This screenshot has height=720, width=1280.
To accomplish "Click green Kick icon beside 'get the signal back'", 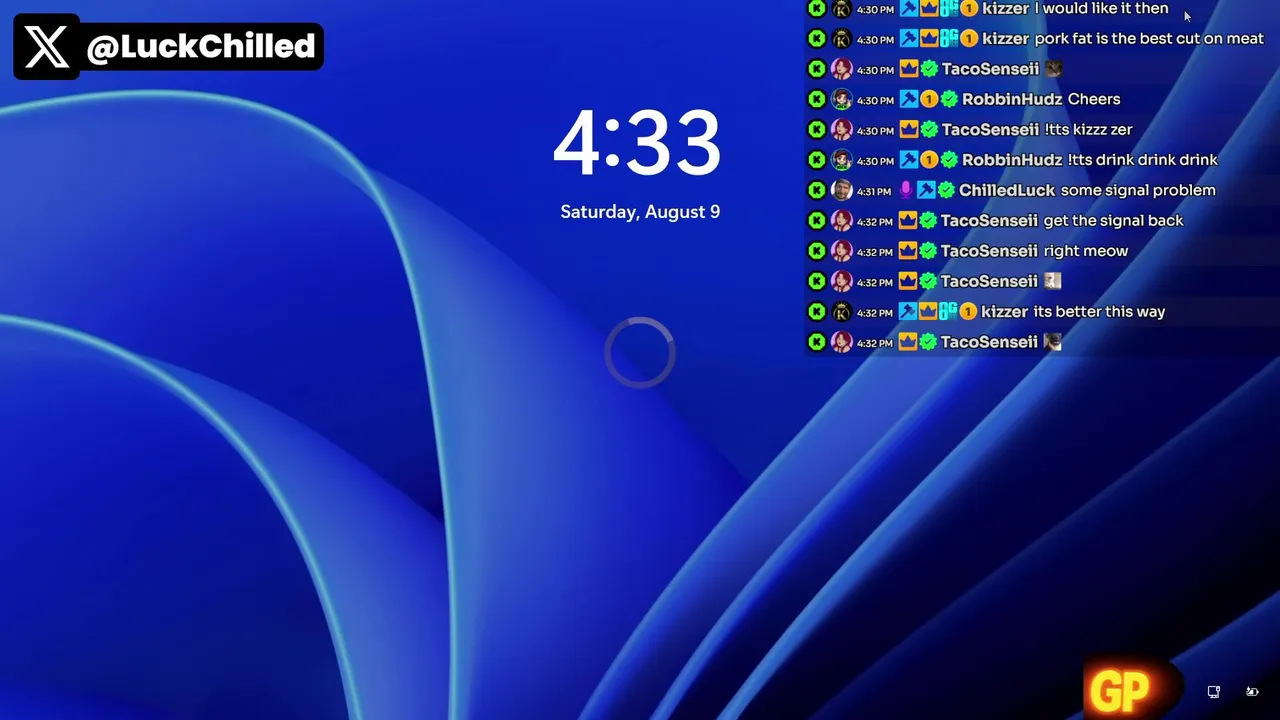I will pos(817,220).
